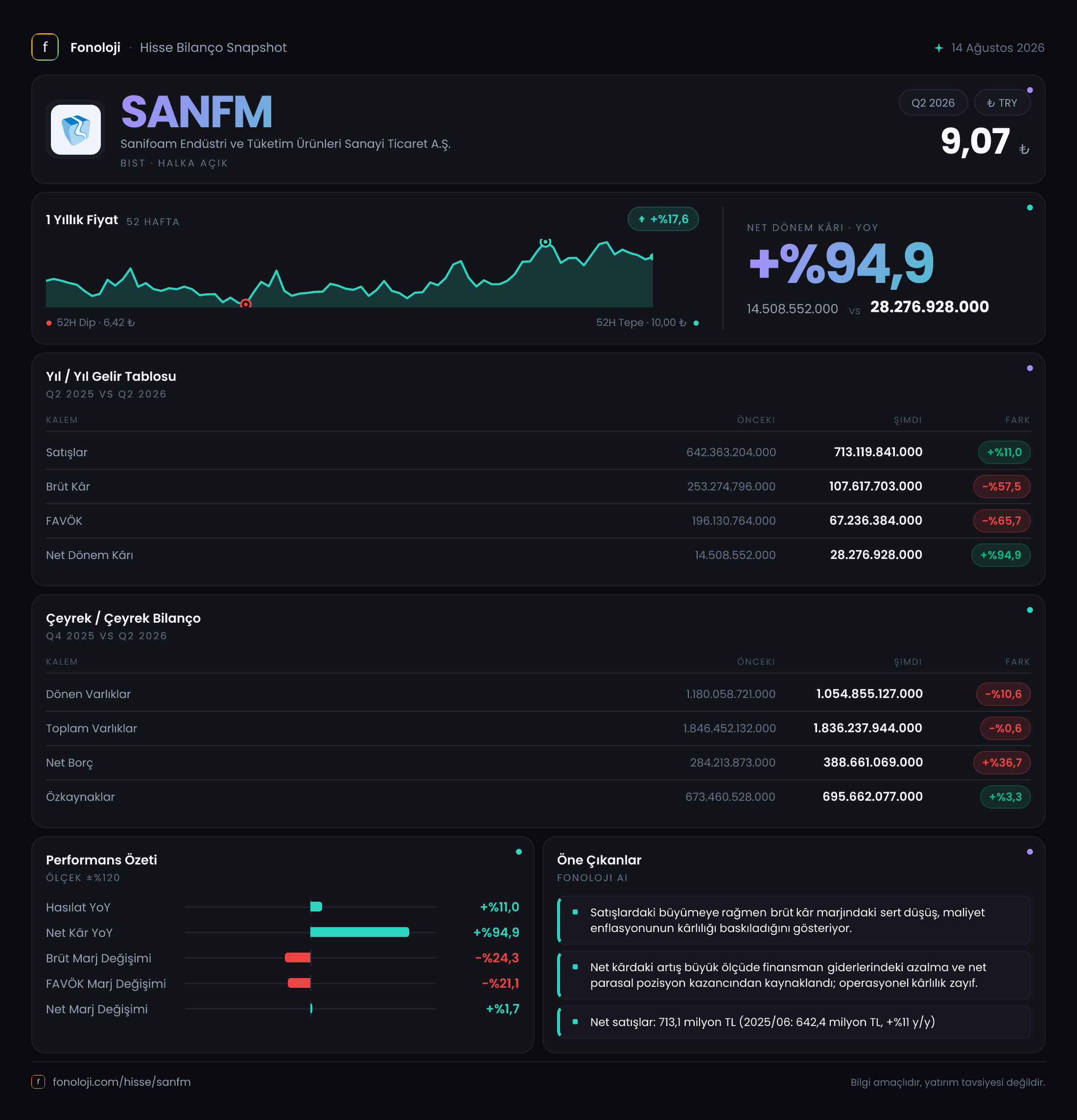
Task: Click the small Fonoloji icon in the footer
Action: 38,1082
